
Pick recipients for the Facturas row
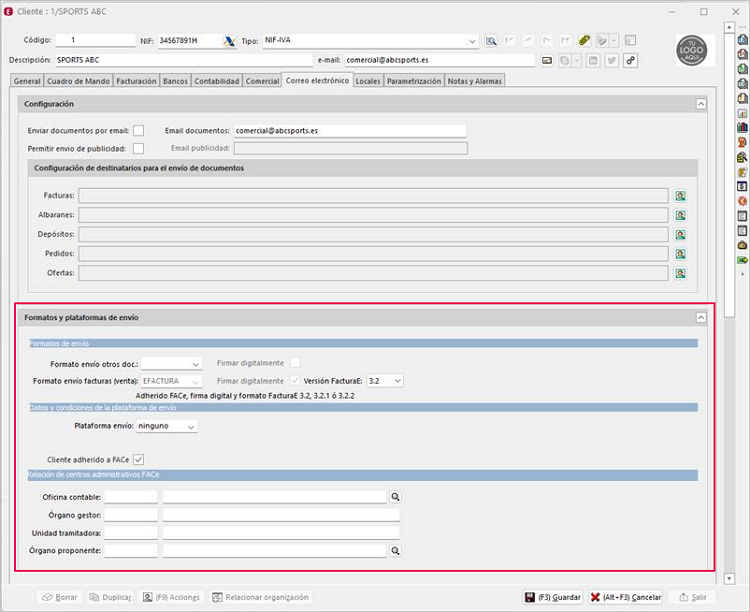(680, 196)
